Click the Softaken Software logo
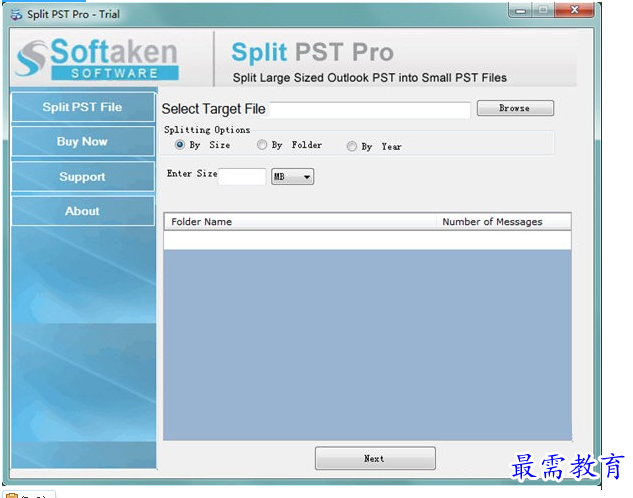 [x=96, y=58]
